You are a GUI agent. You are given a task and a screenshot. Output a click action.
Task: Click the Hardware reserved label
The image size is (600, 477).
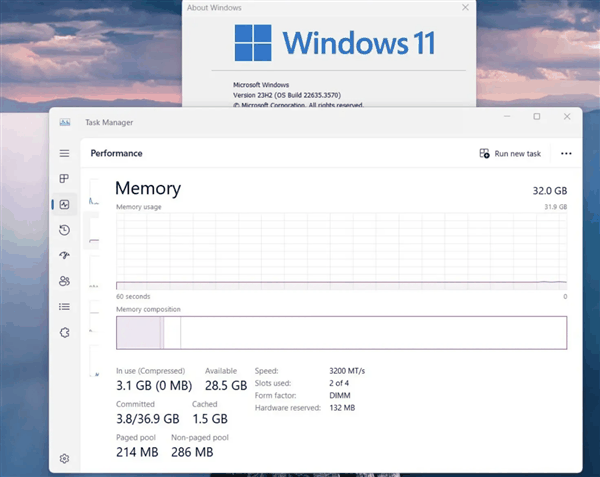[288, 408]
